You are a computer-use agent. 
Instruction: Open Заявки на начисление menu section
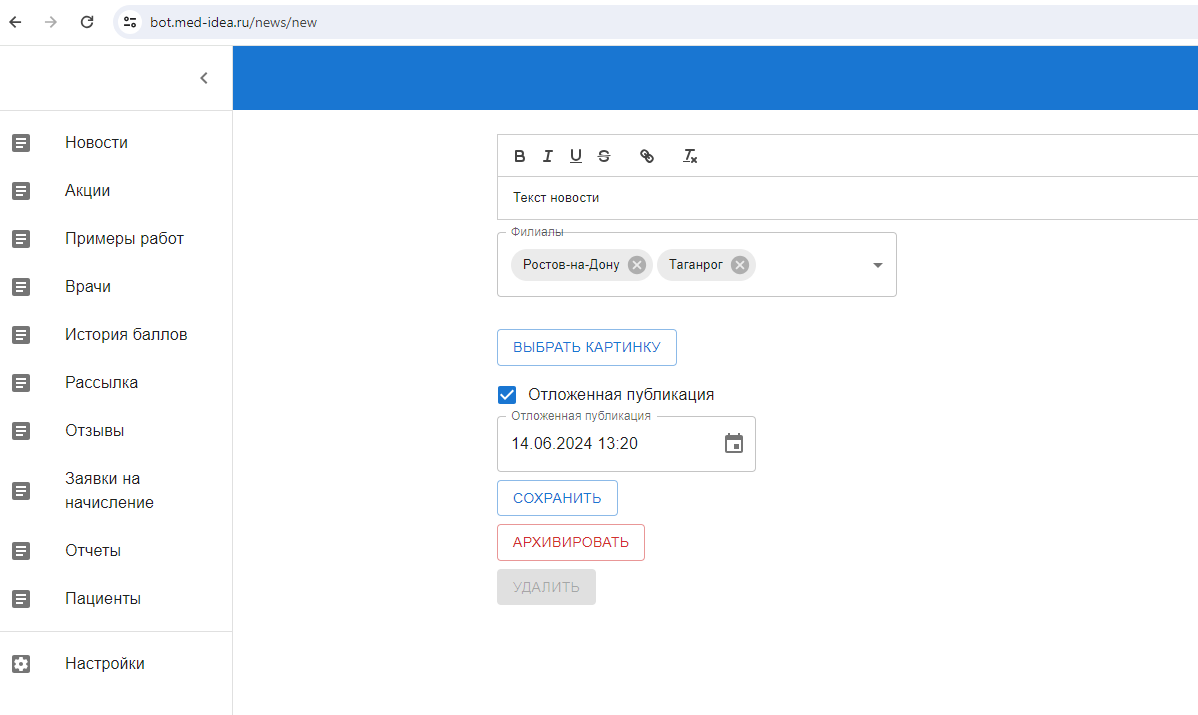(x=116, y=490)
